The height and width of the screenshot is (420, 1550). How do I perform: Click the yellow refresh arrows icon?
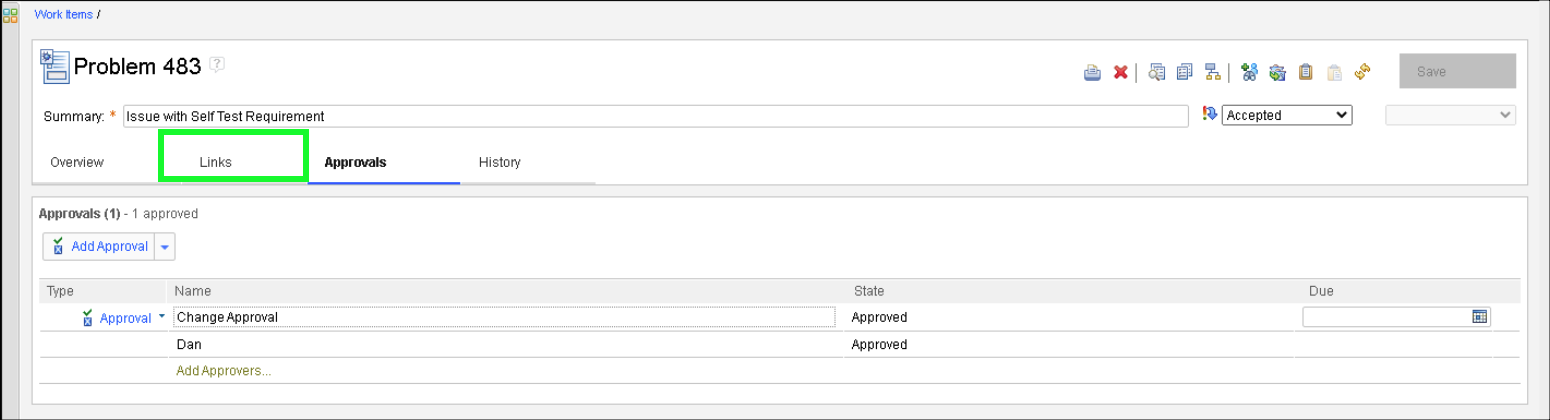(x=1361, y=72)
